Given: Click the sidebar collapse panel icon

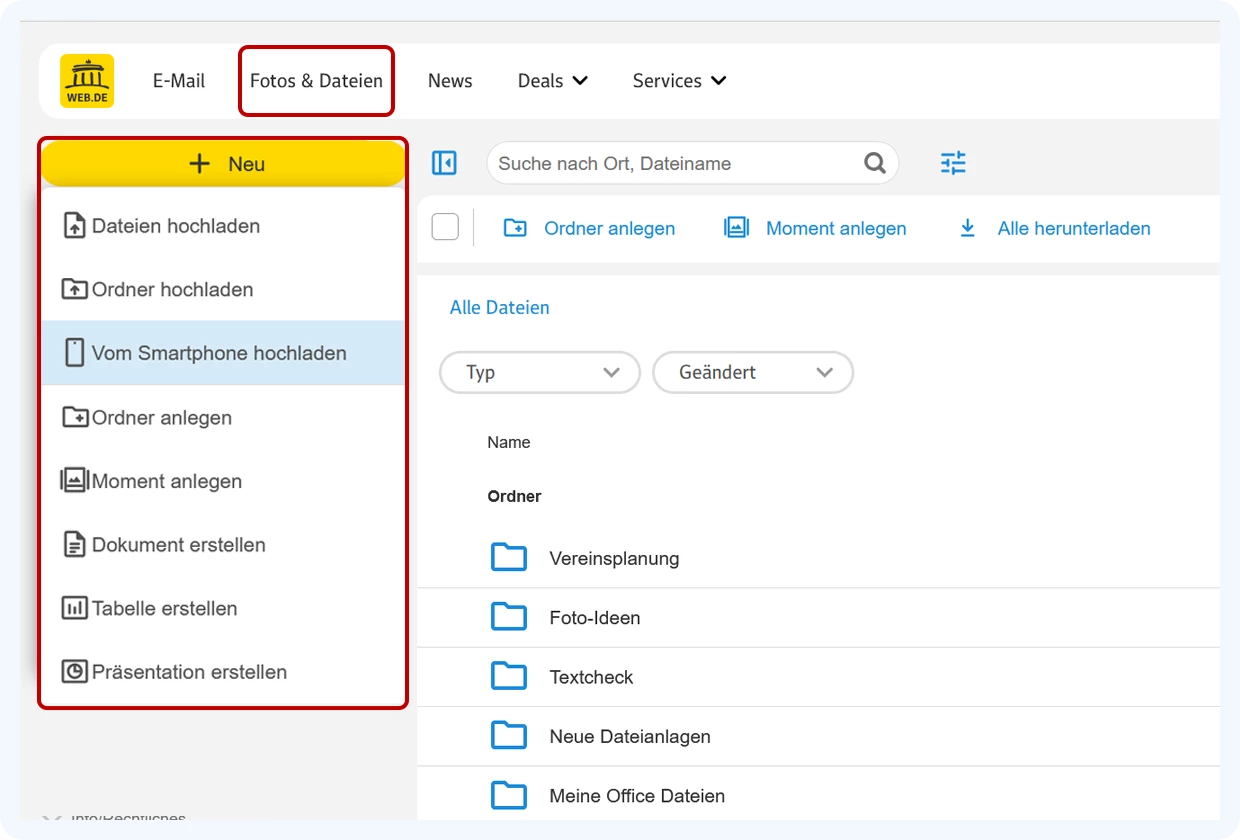Looking at the screenshot, I should pyautogui.click(x=444, y=163).
